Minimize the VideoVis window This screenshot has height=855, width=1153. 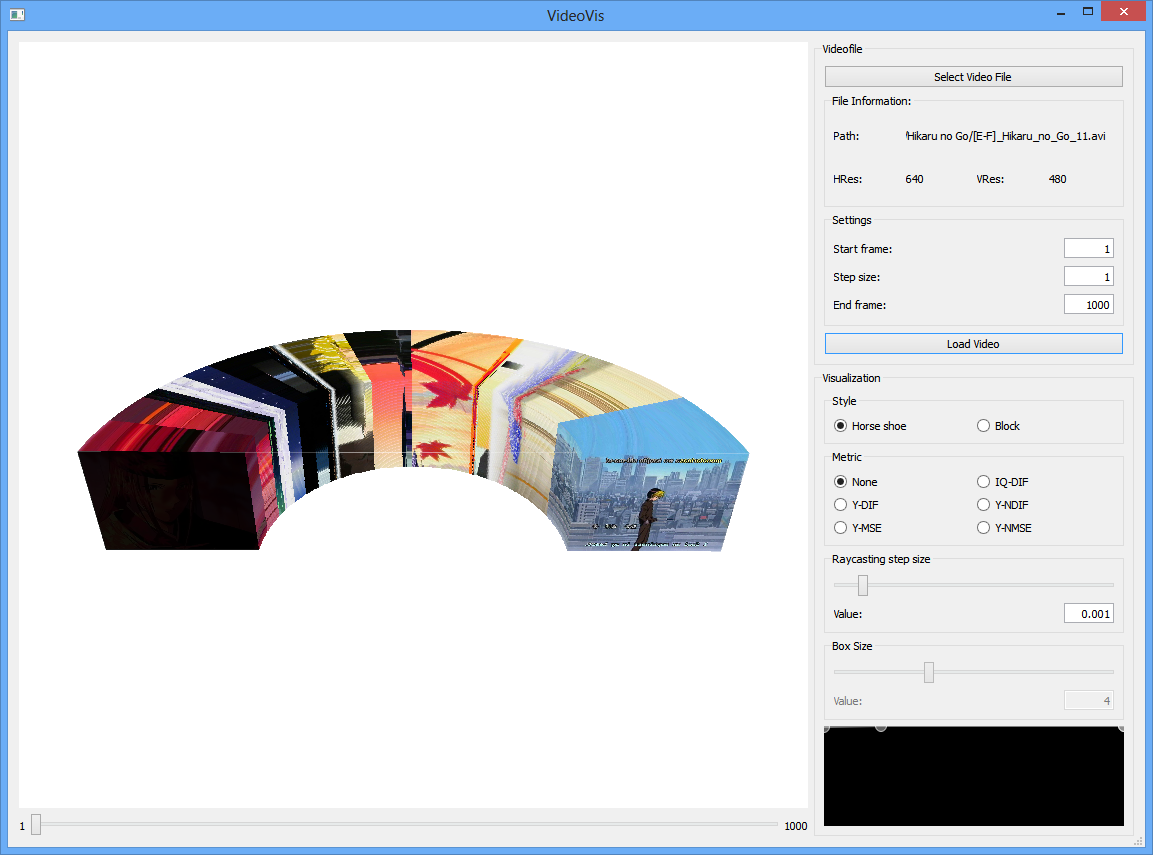tap(1061, 12)
